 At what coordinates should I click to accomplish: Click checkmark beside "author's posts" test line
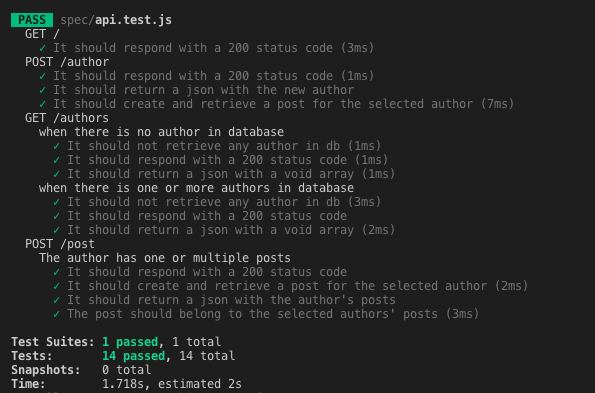[x=57, y=300]
